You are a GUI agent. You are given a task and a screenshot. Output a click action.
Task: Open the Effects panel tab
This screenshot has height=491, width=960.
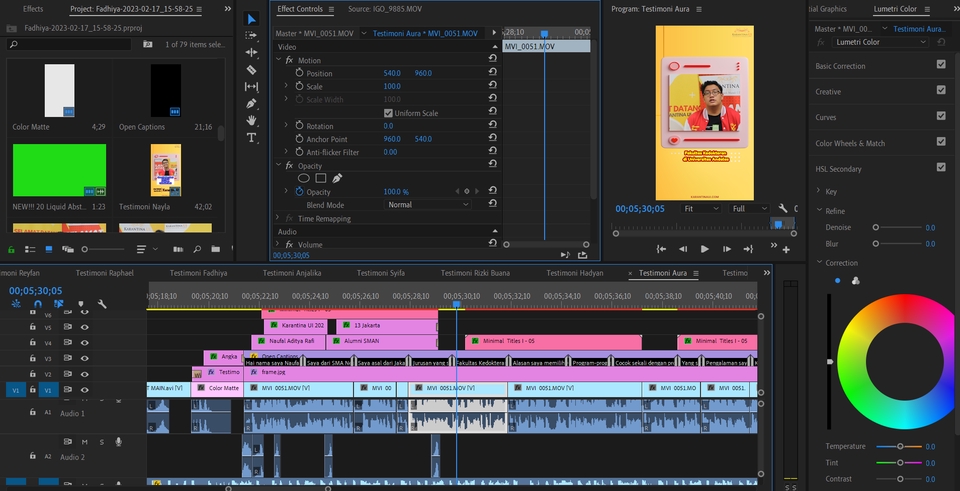pyautogui.click(x=33, y=9)
